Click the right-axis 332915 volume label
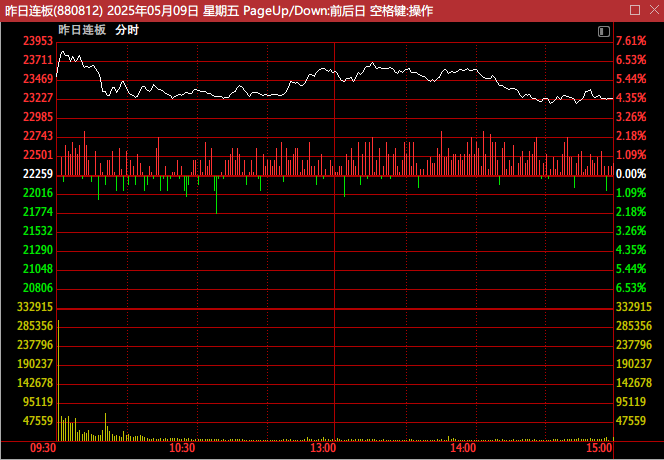Viewport: 664px width, 460px height. pos(634,307)
